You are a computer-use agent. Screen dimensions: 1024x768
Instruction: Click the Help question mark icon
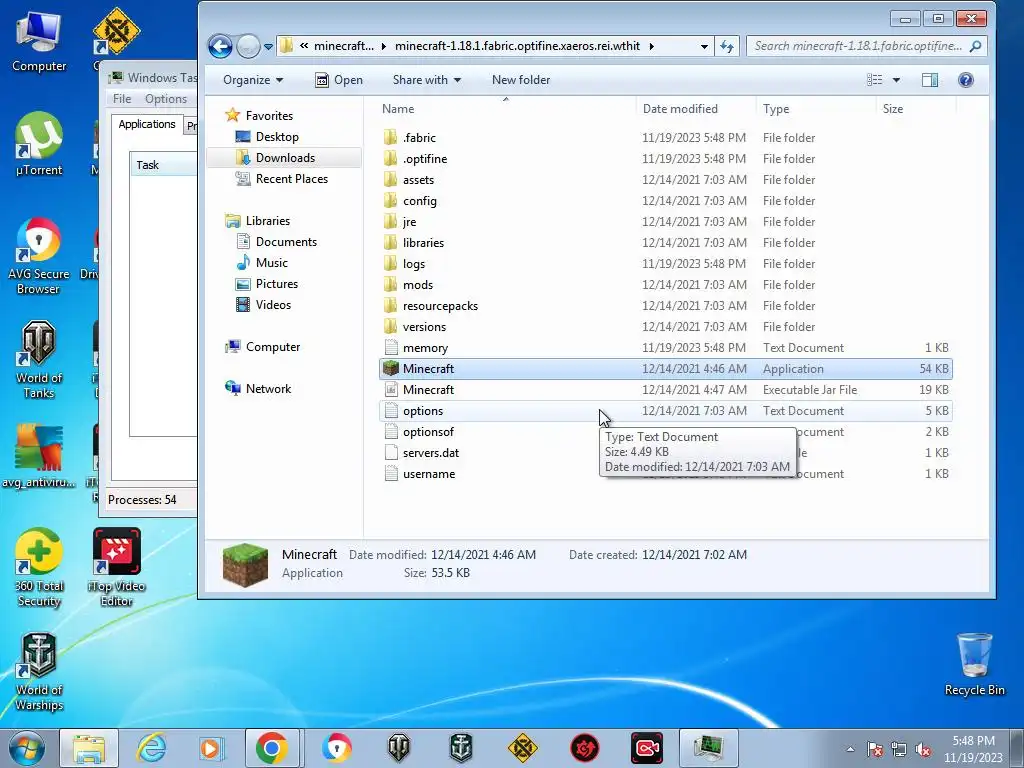pyautogui.click(x=965, y=80)
